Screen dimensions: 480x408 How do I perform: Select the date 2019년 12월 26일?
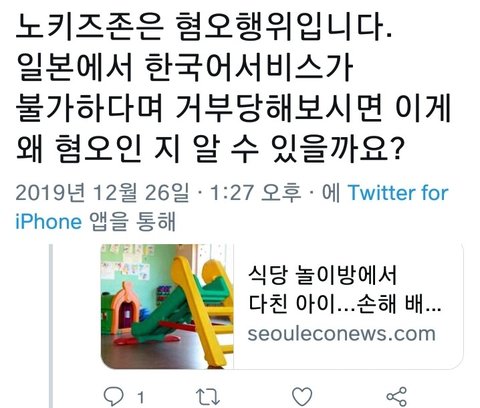102,193
